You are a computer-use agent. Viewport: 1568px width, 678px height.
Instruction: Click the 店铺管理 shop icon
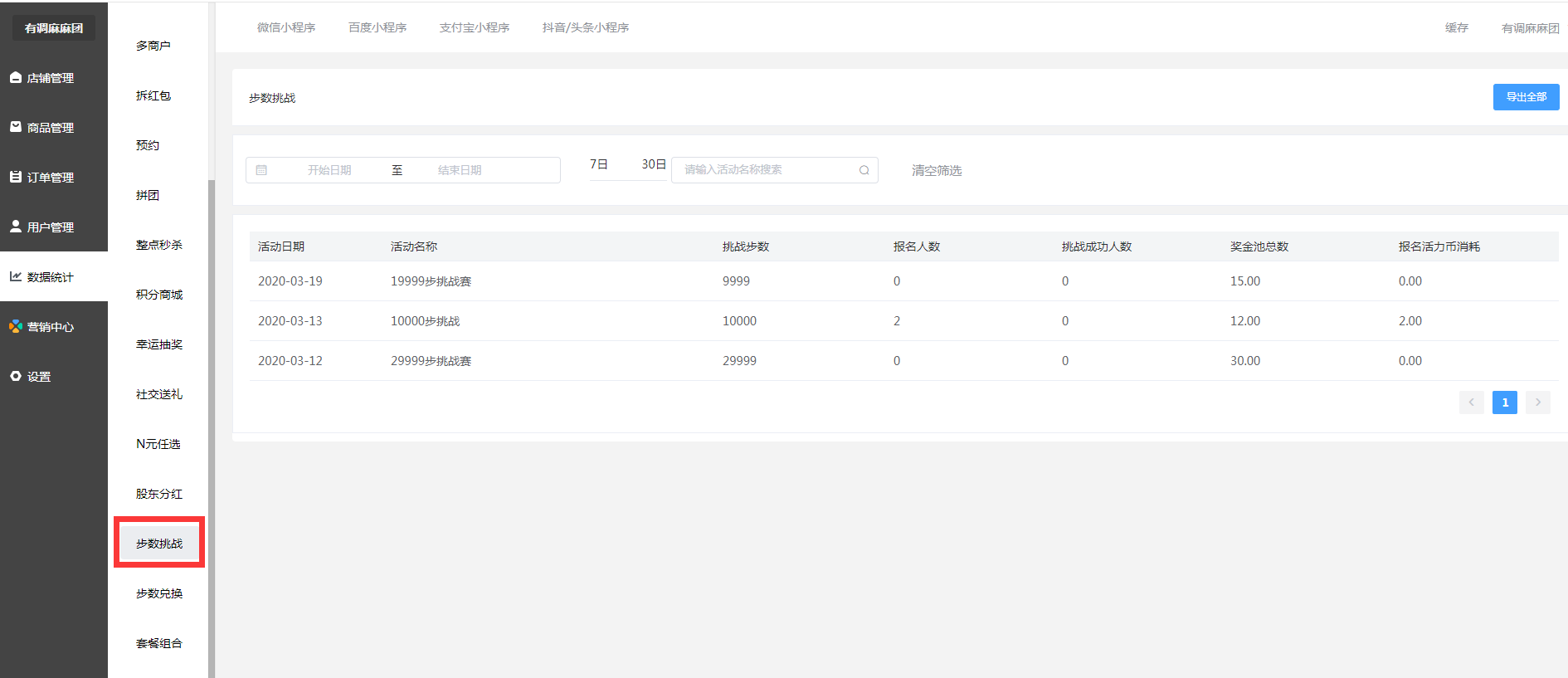tap(16, 77)
